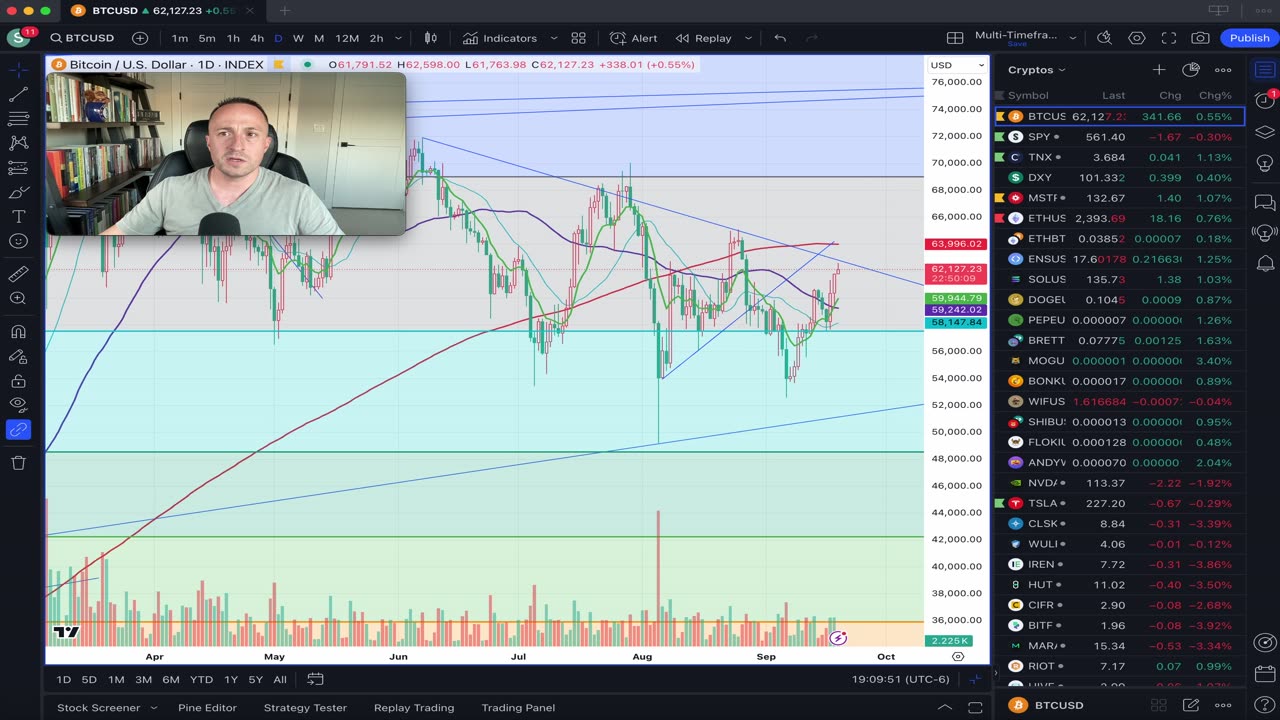
Task: Open the emoji icons tool
Action: coord(18,241)
